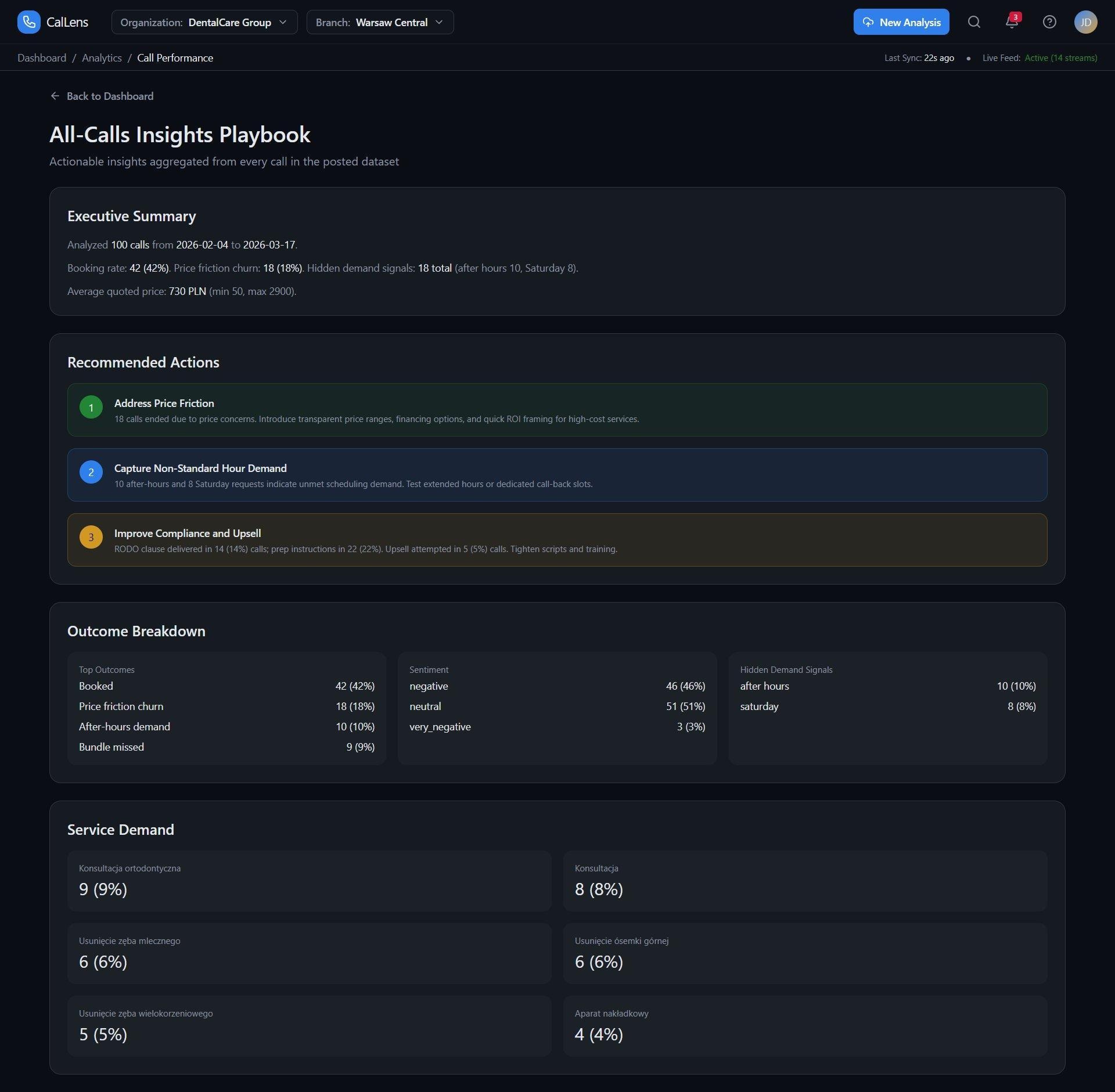Click the orange number 3 badge
This screenshot has width=1115, height=1092.
click(91, 538)
